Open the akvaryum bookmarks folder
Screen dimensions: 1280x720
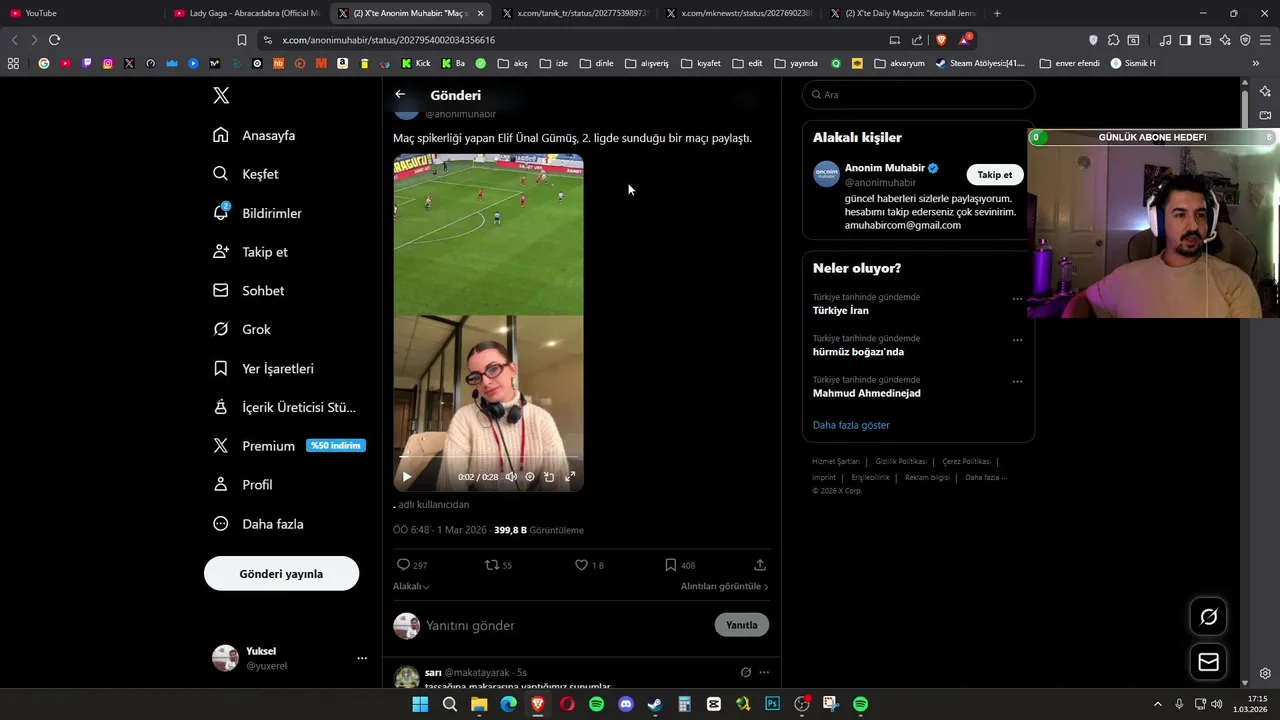click(899, 63)
